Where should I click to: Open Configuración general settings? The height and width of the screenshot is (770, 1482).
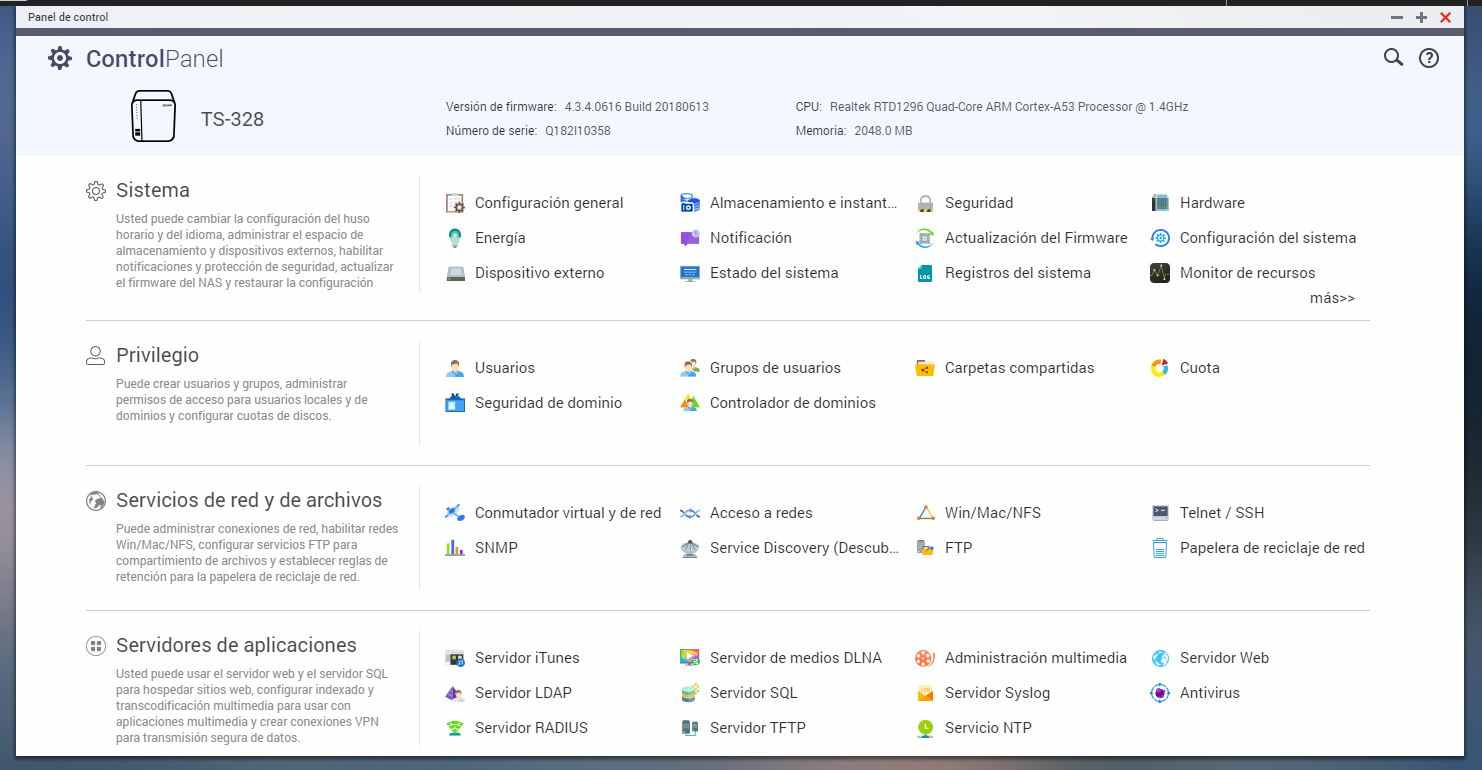coord(548,203)
